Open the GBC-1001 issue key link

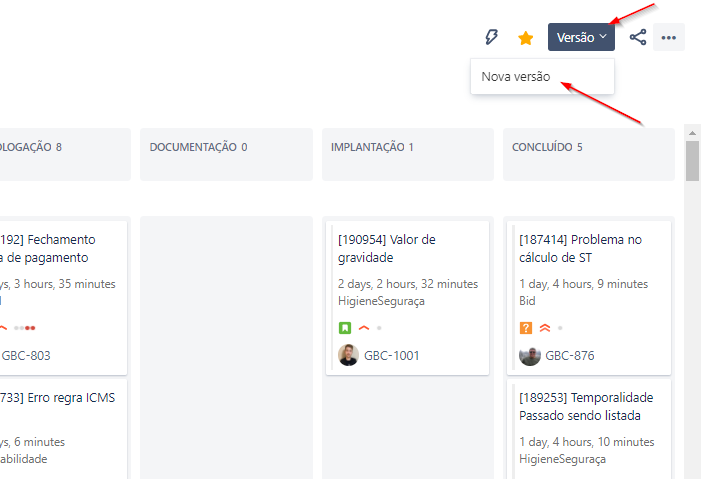[392, 355]
